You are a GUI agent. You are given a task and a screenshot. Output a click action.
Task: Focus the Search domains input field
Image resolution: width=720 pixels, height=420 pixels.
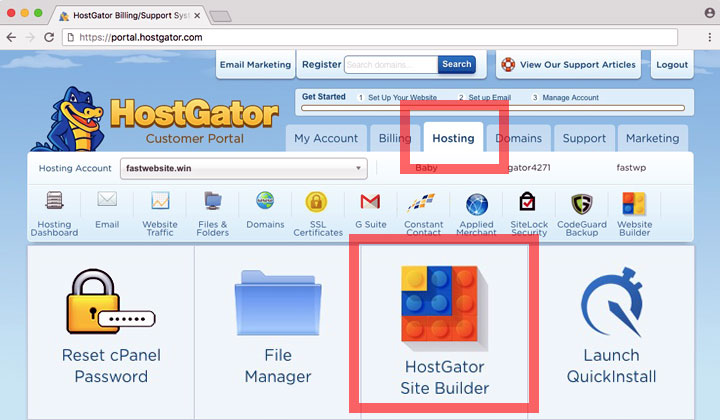pos(391,65)
